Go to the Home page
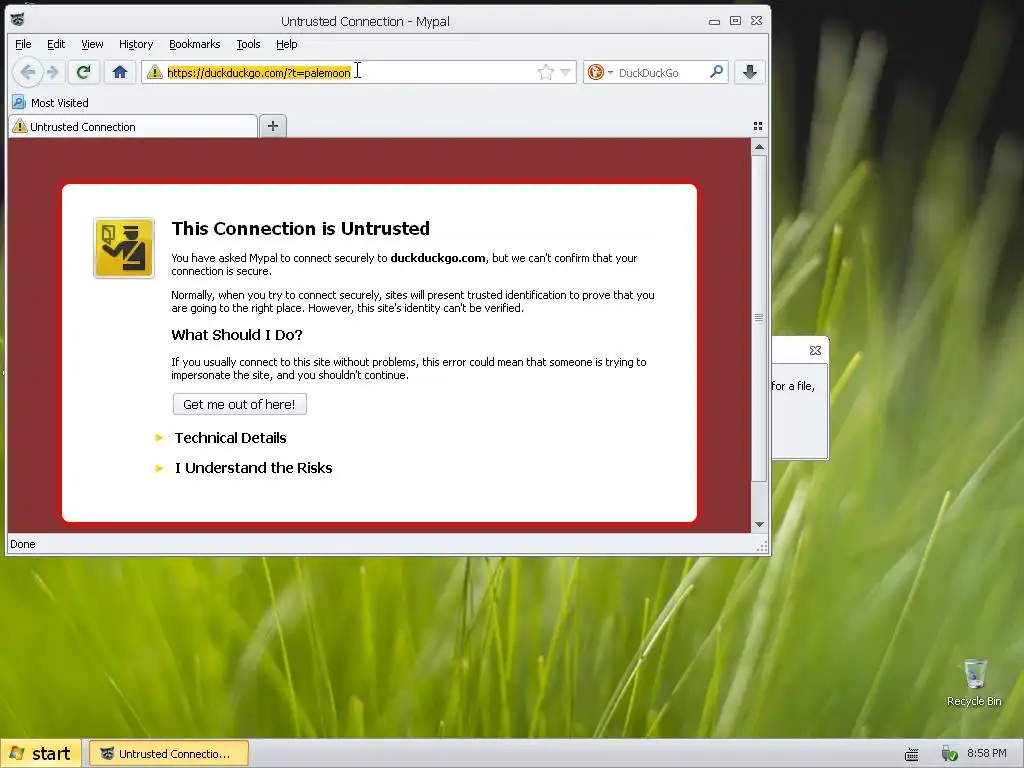1024x768 pixels. click(120, 72)
